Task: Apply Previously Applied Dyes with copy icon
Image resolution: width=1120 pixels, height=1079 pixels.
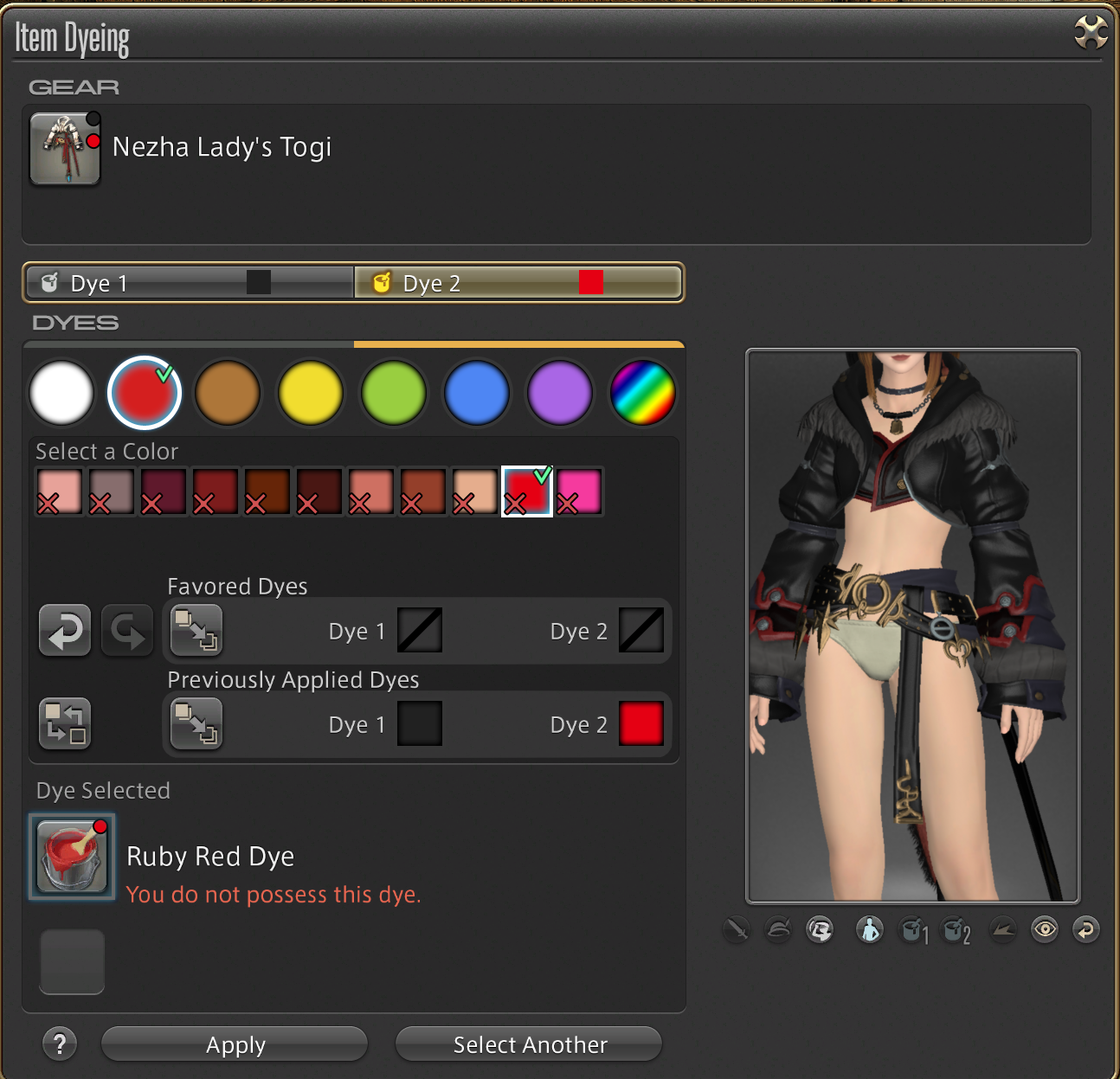Action: coord(196,723)
